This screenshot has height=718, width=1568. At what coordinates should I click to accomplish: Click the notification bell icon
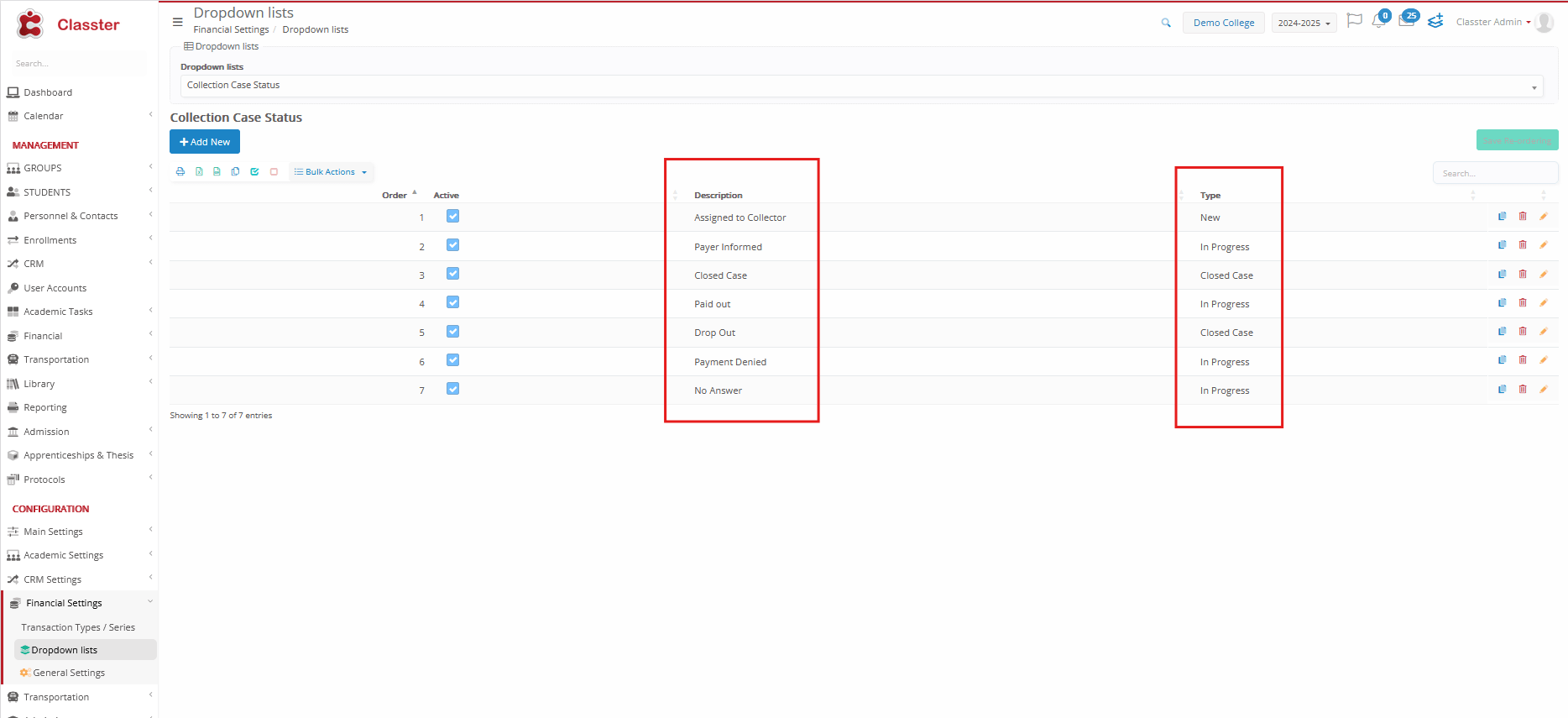[1378, 22]
